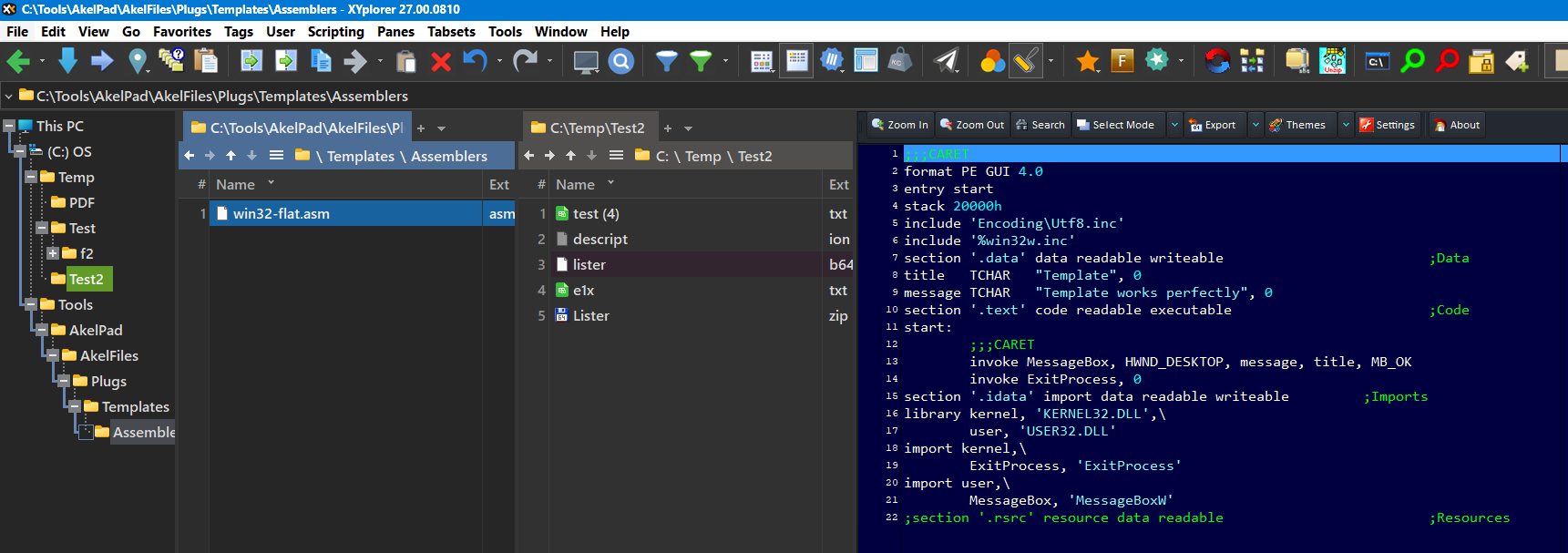Collapse the Tools folder in tree
Viewport: 1568px width, 553px height.
(x=31, y=304)
